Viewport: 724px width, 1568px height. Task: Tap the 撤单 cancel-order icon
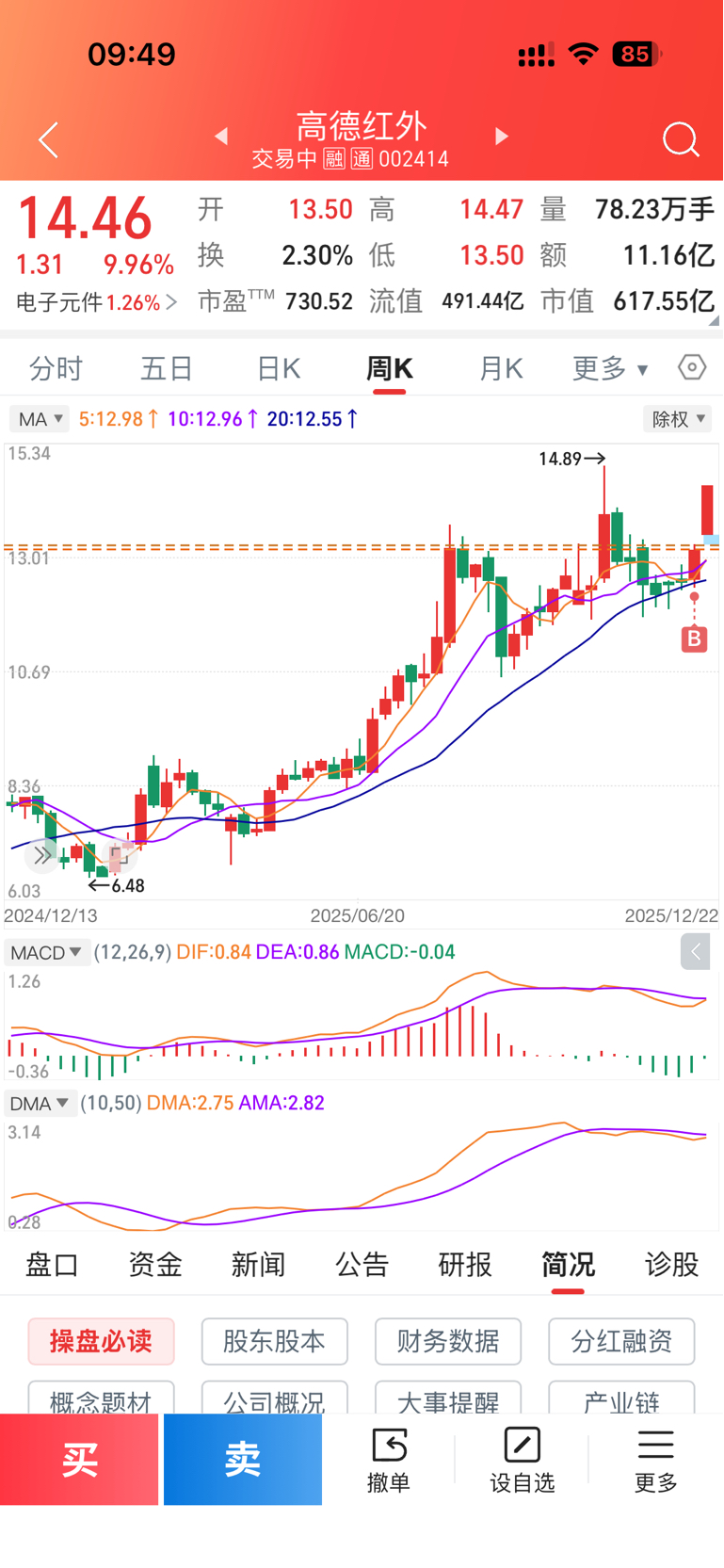tap(389, 1445)
